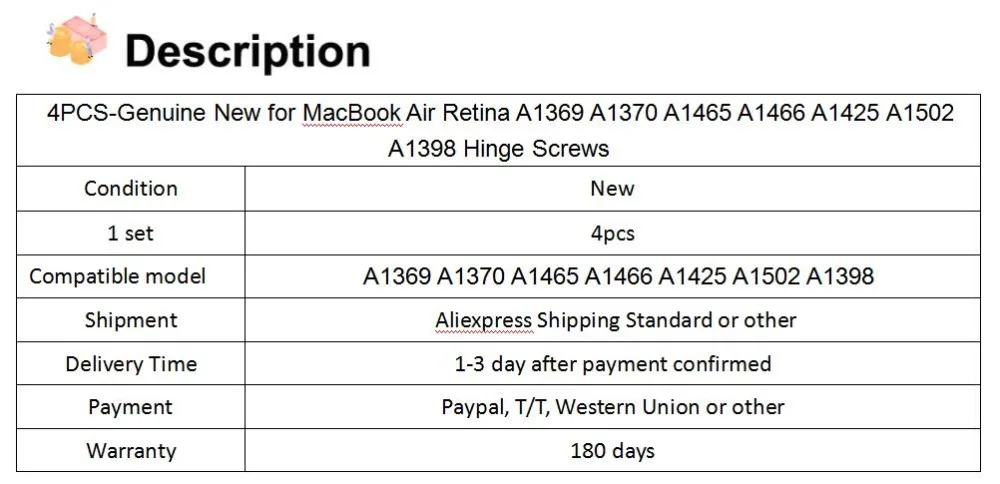This screenshot has height=484, width=1000.
Task: Click the 180 days warranty value
Action: pos(612,451)
